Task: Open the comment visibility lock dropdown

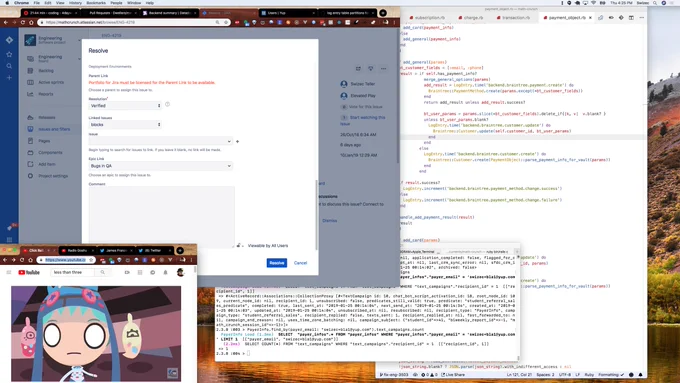Action: (239, 246)
